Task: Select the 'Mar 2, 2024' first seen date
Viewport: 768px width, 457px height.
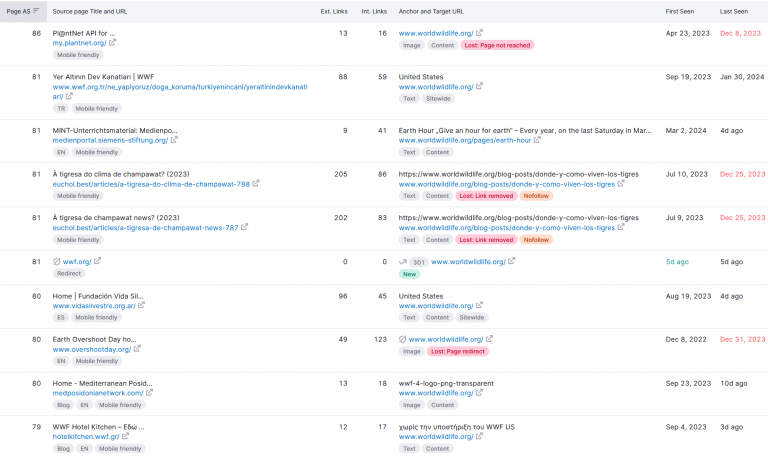Action: point(686,131)
